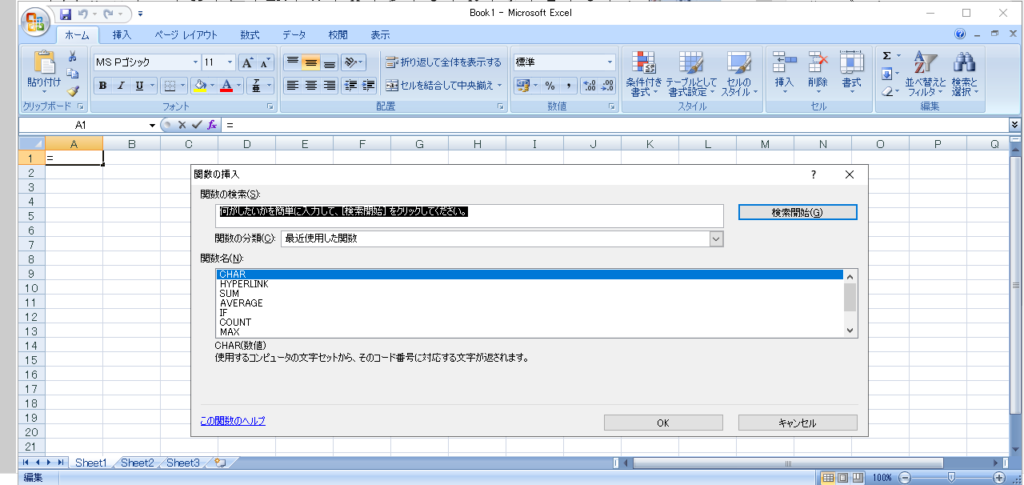Click the wrap text (折り返して全体を表示する) button
The height and width of the screenshot is (485, 1024).
443,63
